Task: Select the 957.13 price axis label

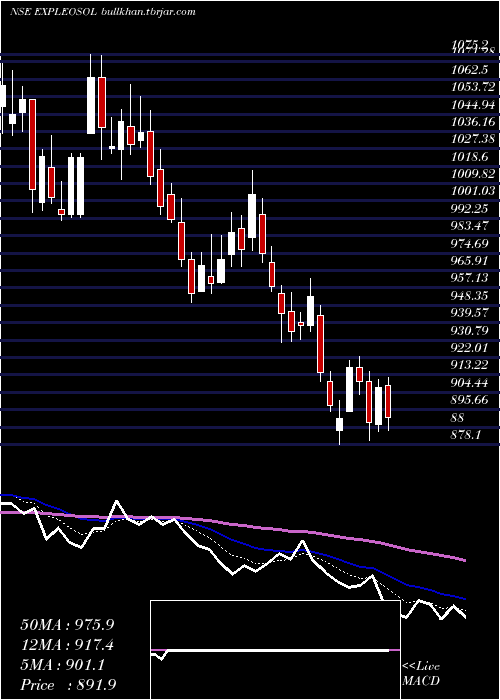Action: tap(470, 278)
